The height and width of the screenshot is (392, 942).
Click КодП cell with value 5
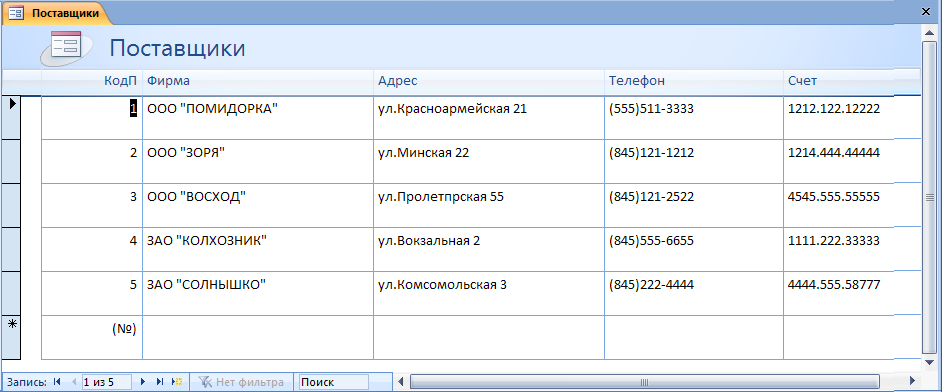click(92, 293)
